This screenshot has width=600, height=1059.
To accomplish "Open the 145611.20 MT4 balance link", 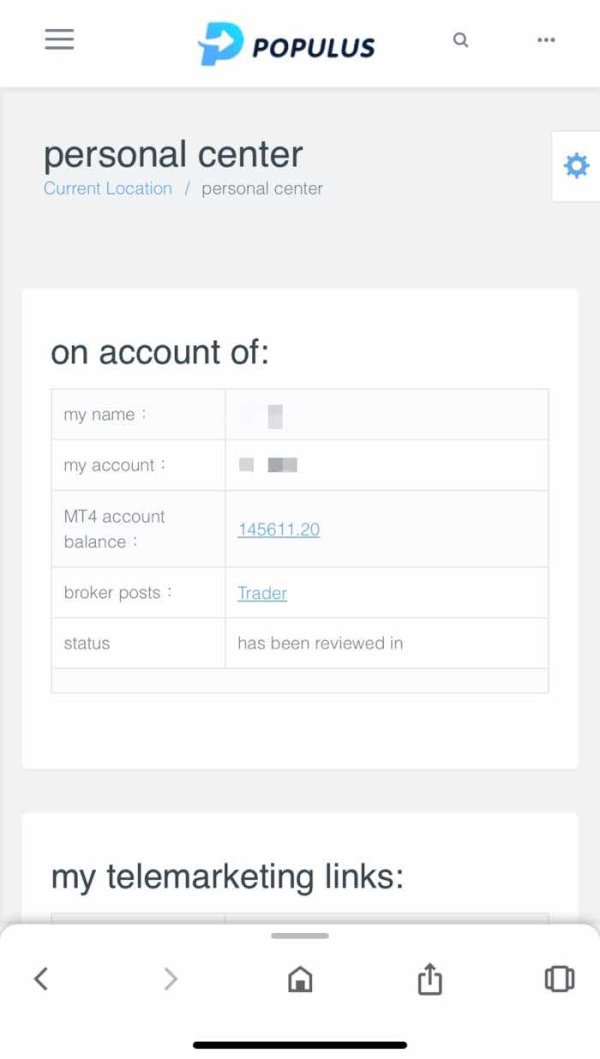I will (279, 529).
